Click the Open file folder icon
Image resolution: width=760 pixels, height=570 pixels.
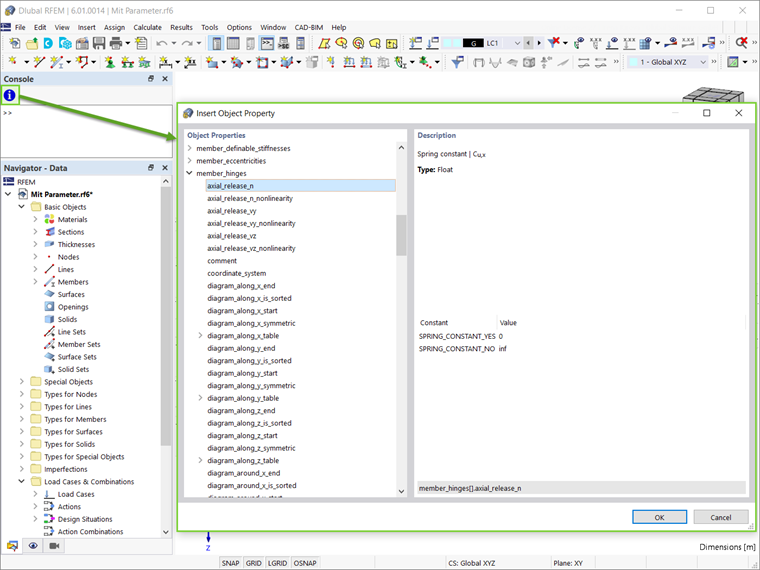[x=32, y=44]
